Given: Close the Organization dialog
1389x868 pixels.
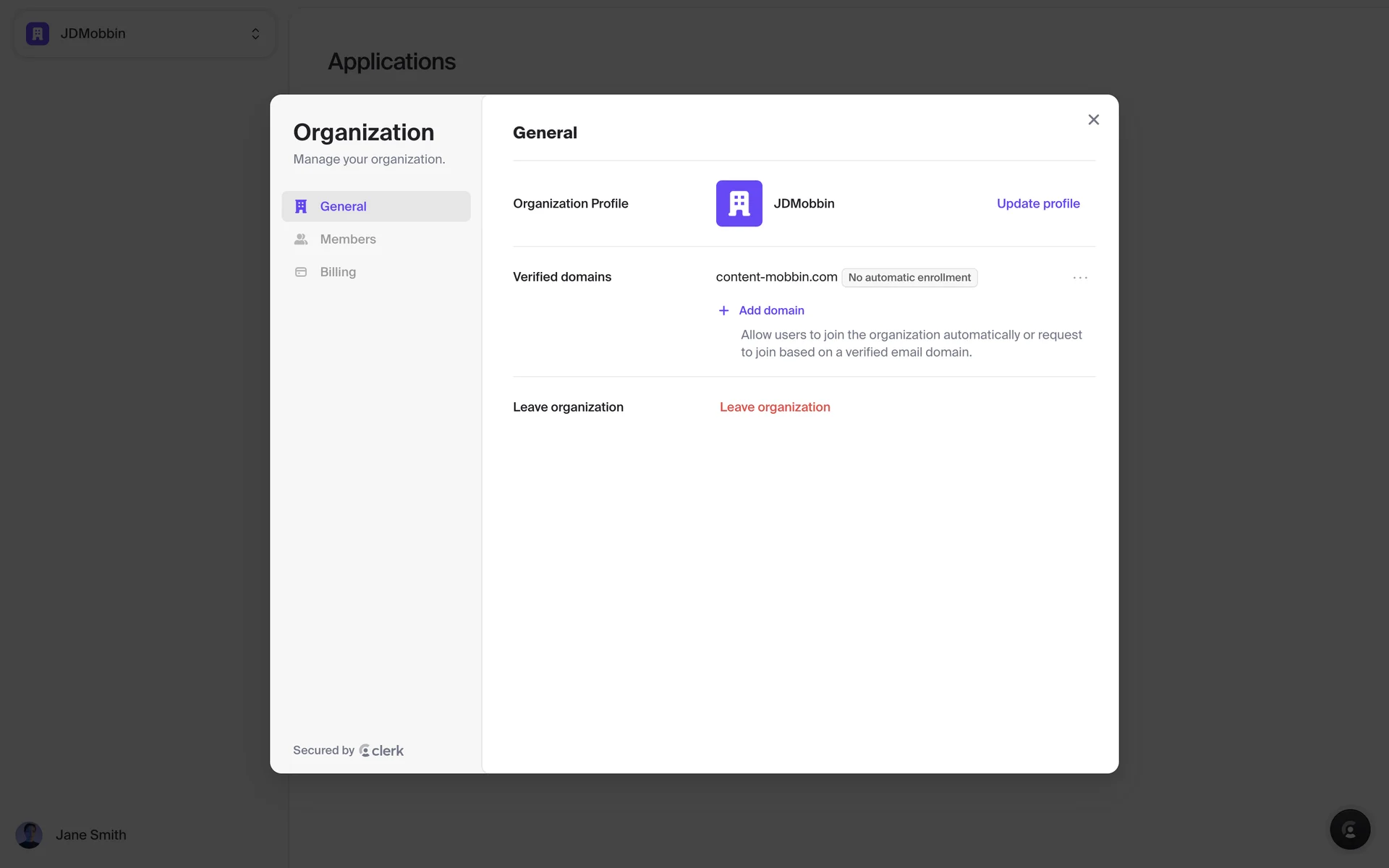Looking at the screenshot, I should coord(1093,120).
